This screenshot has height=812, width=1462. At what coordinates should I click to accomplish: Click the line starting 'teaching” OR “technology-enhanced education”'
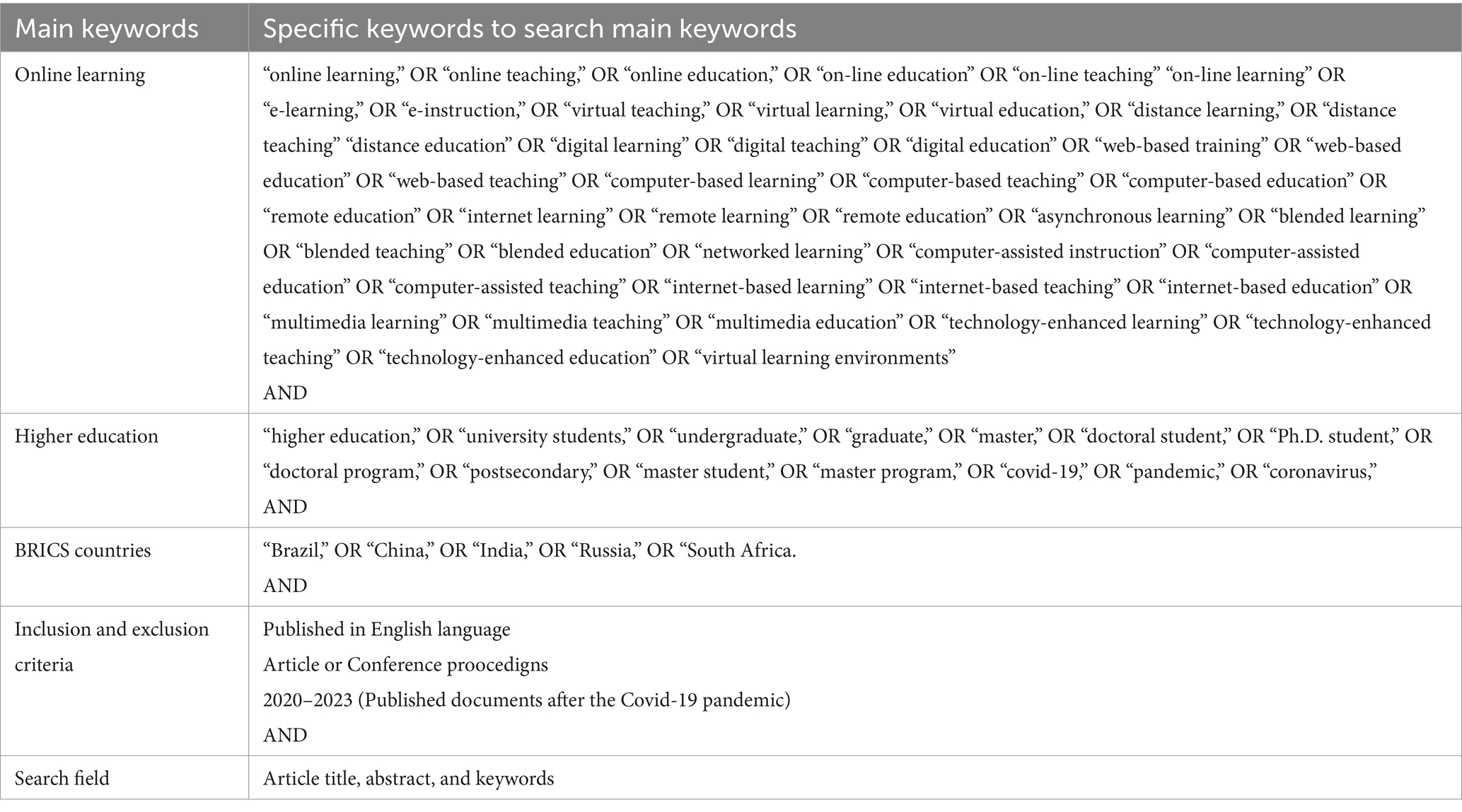tap(610, 357)
